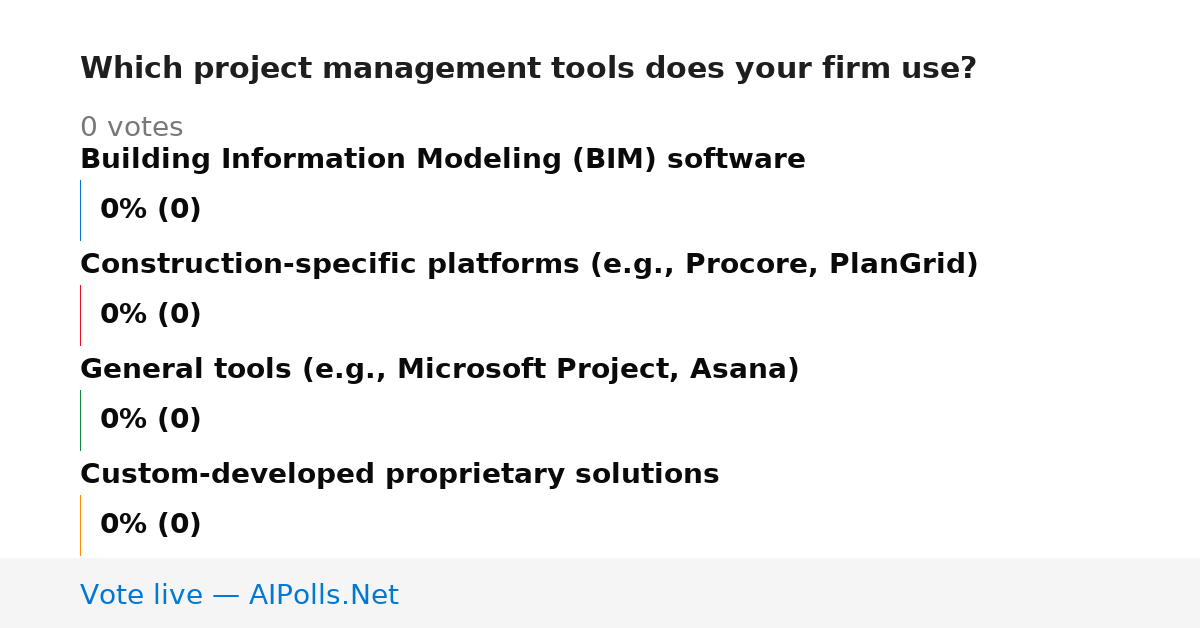Click the blue BIM result bar

(80, 210)
